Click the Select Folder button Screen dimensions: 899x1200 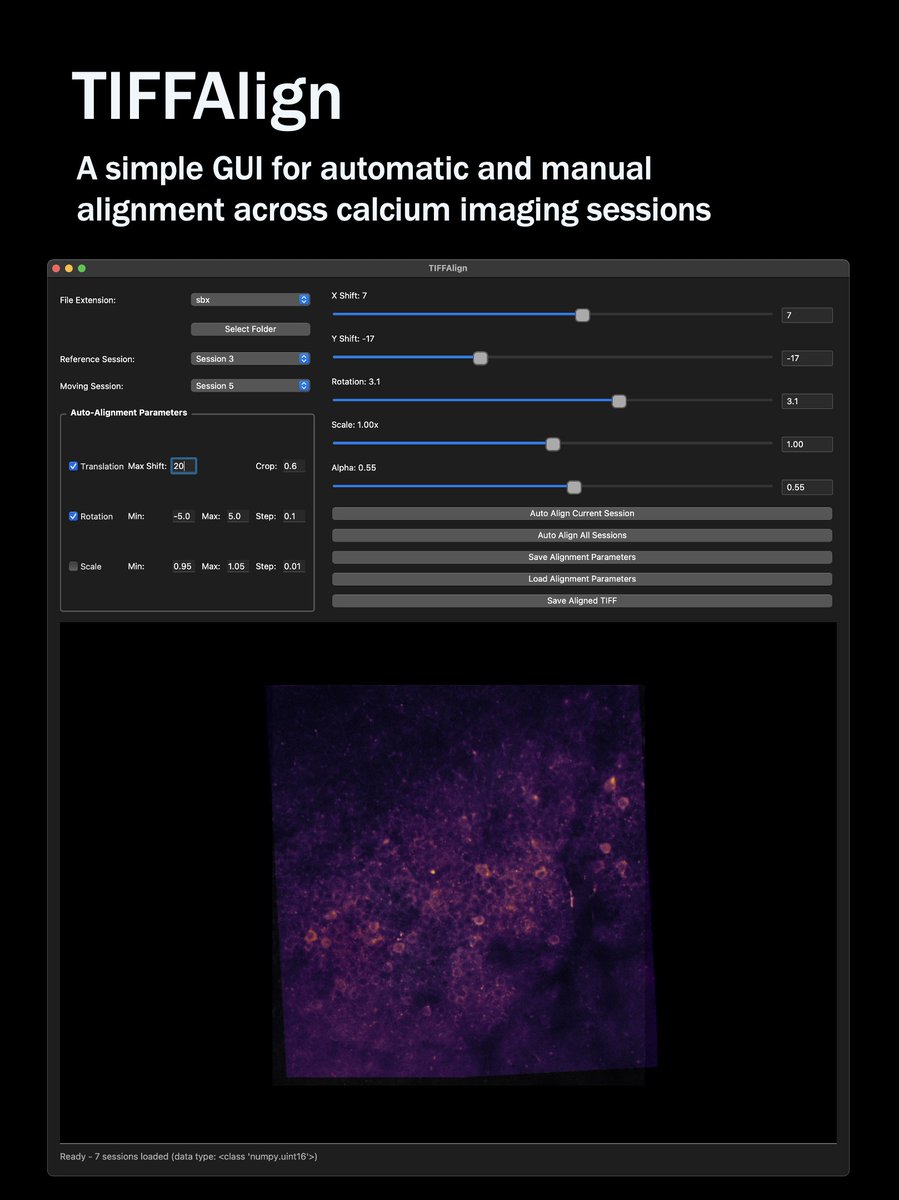click(x=250, y=329)
